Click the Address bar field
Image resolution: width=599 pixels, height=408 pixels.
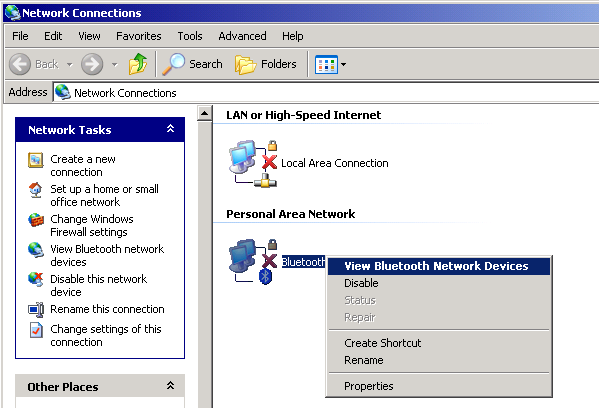(326, 92)
